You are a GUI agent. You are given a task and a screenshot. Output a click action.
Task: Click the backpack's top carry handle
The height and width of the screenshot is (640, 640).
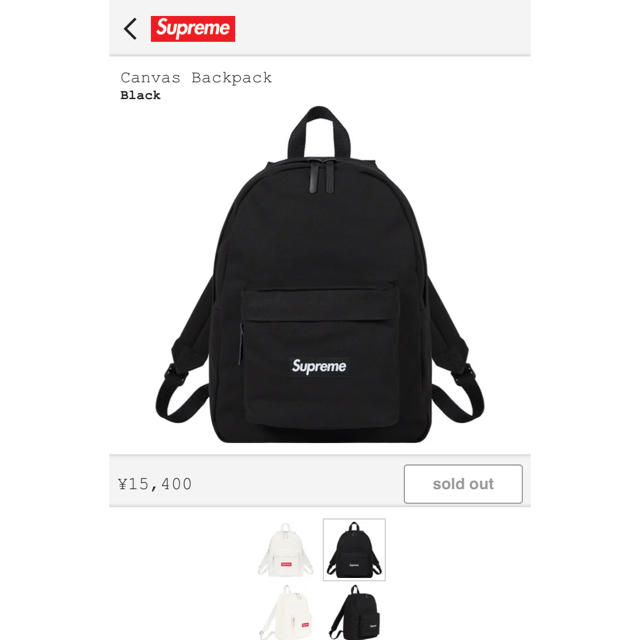coord(319,131)
